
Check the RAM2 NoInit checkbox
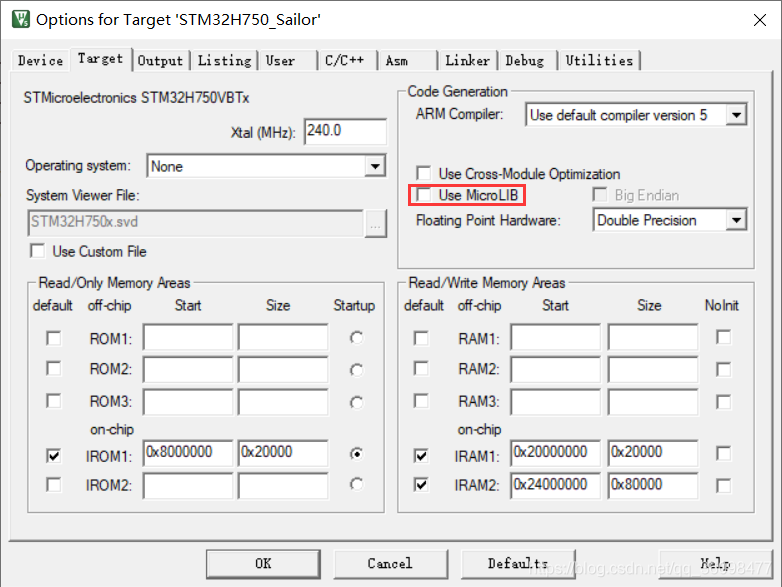(723, 370)
